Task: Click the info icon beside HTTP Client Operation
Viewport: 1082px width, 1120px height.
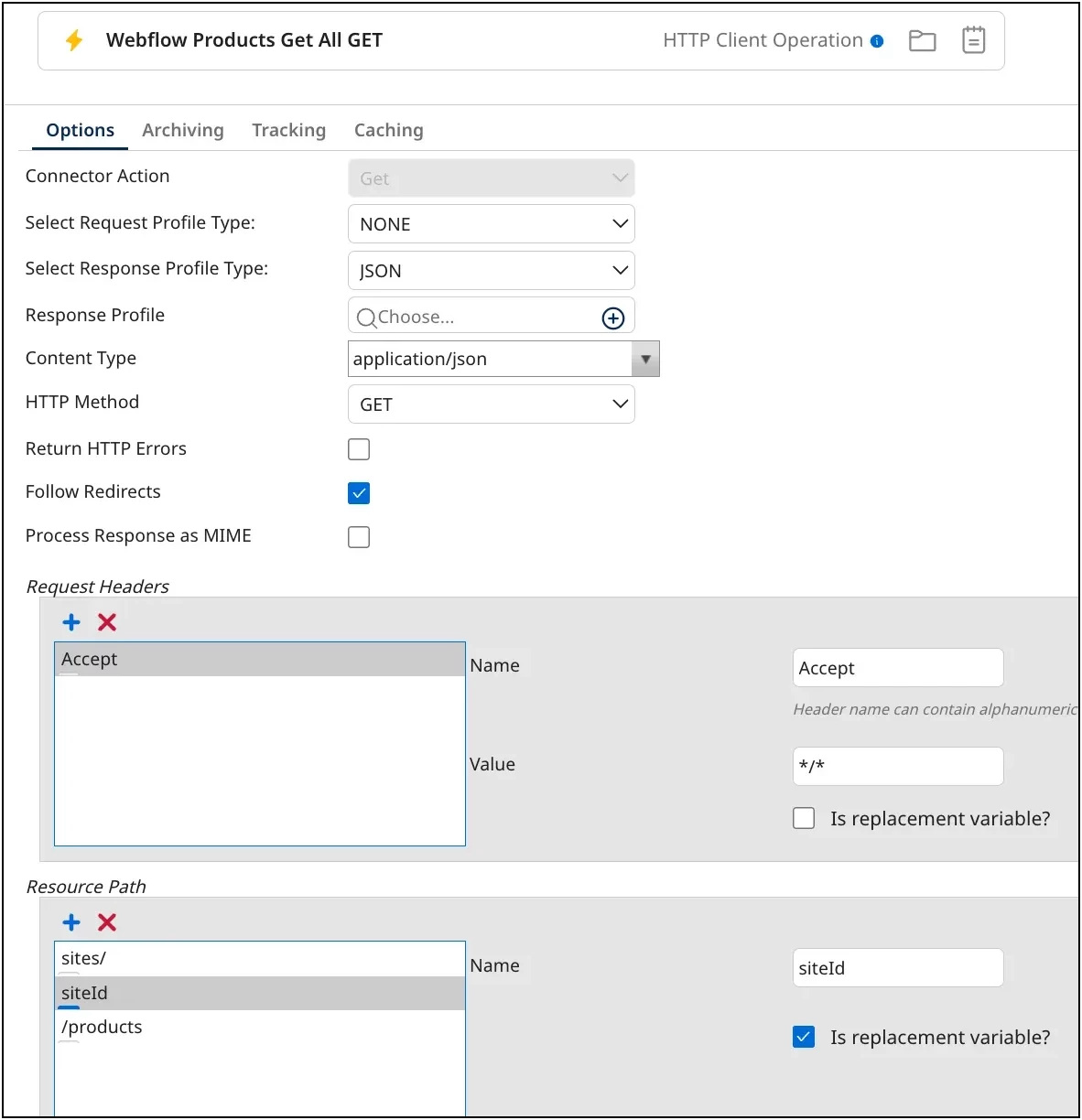Action: point(880,40)
